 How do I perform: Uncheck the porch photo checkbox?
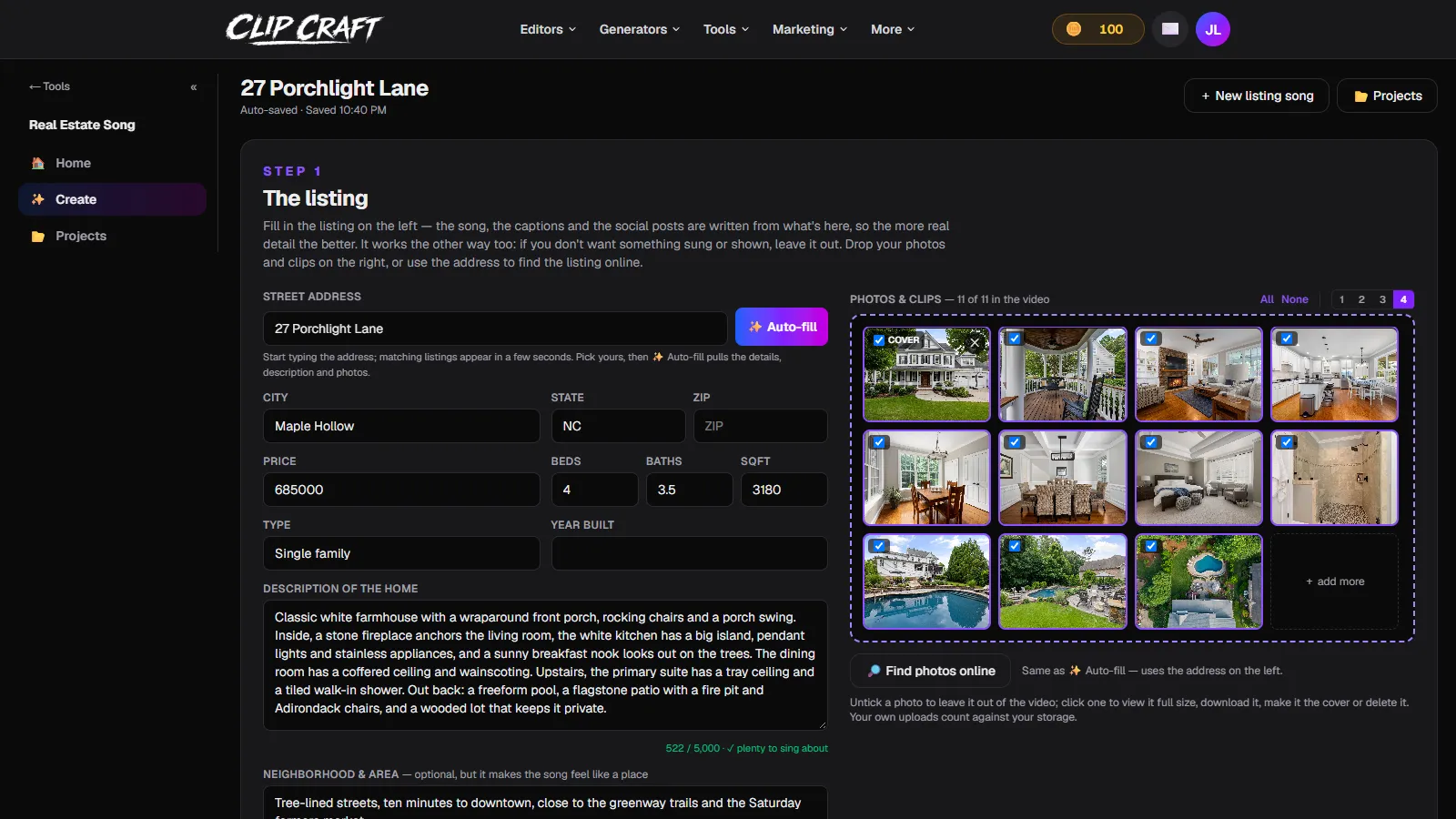point(1015,339)
